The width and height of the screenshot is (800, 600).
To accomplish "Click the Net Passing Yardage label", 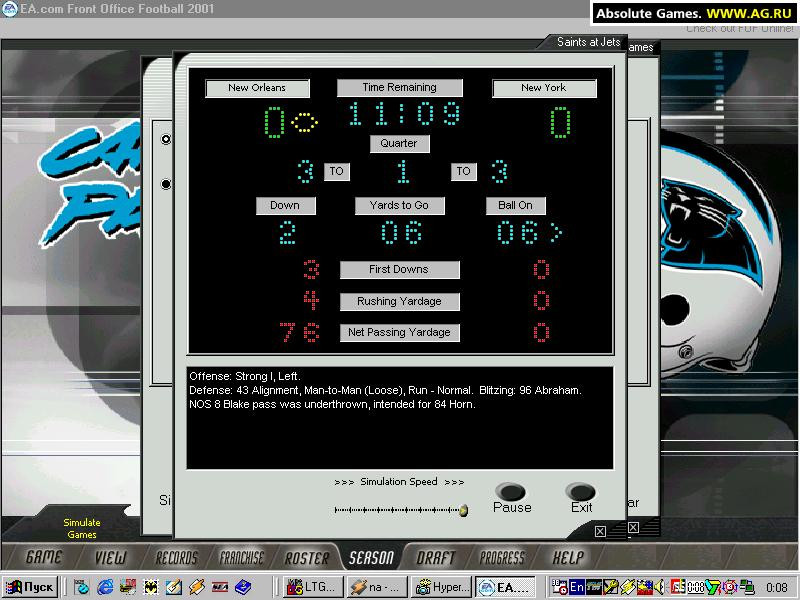I will pyautogui.click(x=399, y=333).
